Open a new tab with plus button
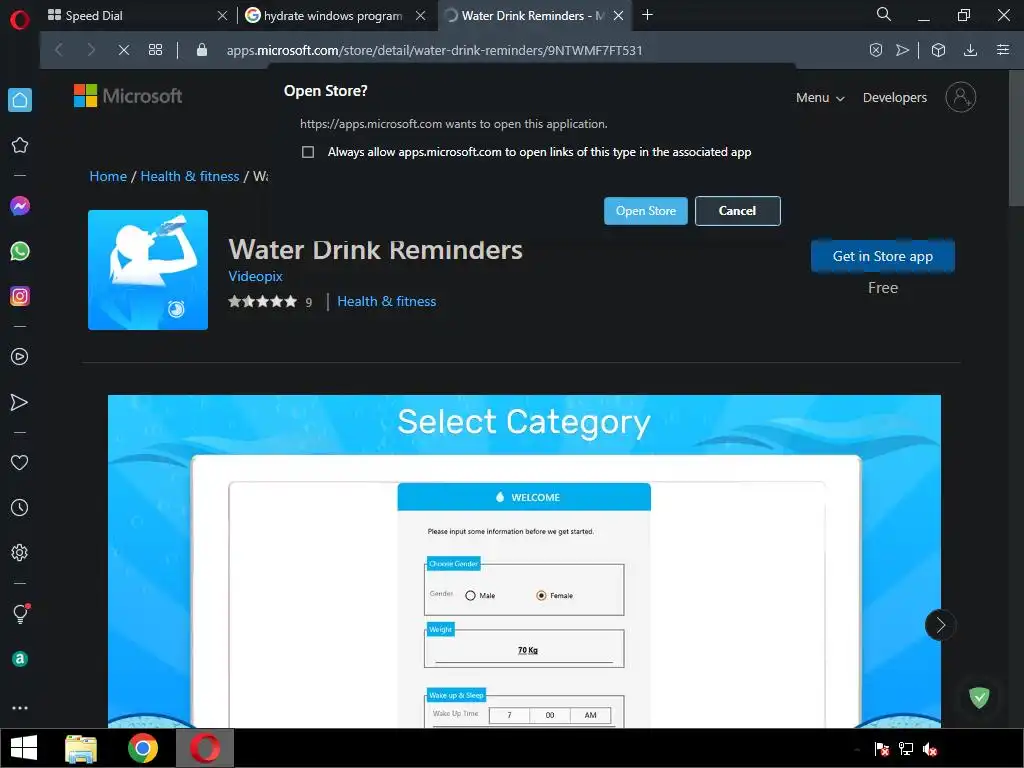This screenshot has height=768, width=1024. 647,14
